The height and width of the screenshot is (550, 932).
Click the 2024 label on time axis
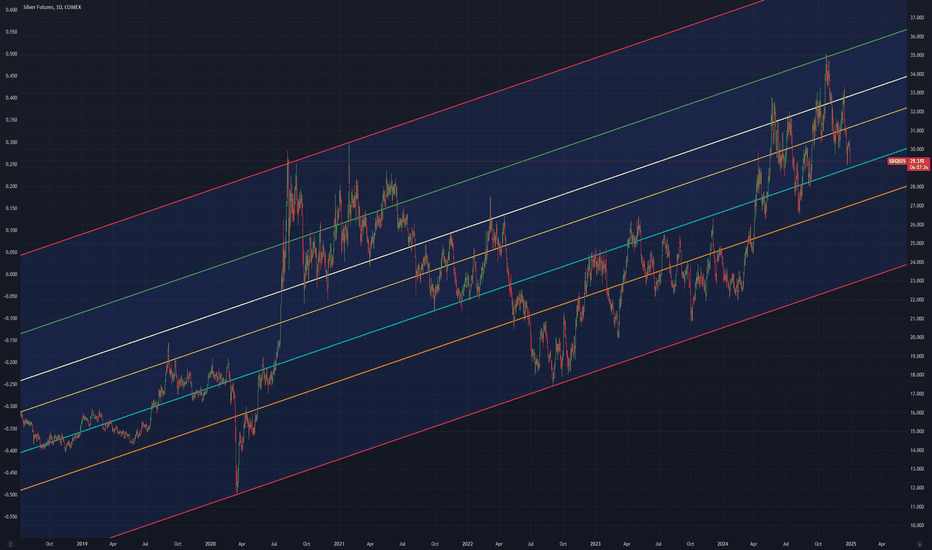(x=723, y=543)
